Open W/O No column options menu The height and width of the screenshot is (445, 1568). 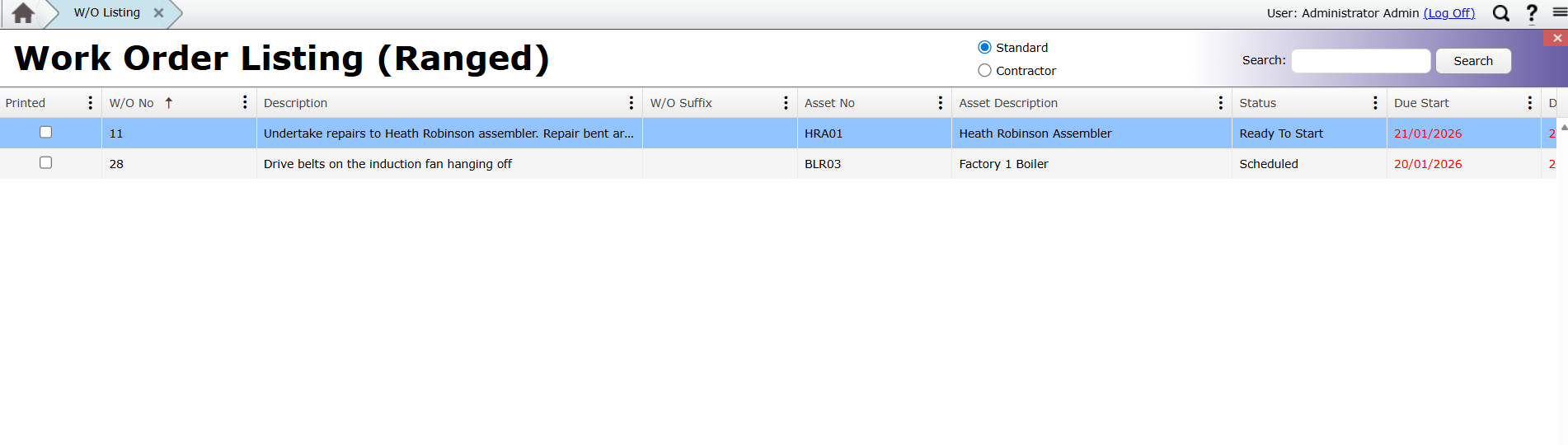point(245,102)
